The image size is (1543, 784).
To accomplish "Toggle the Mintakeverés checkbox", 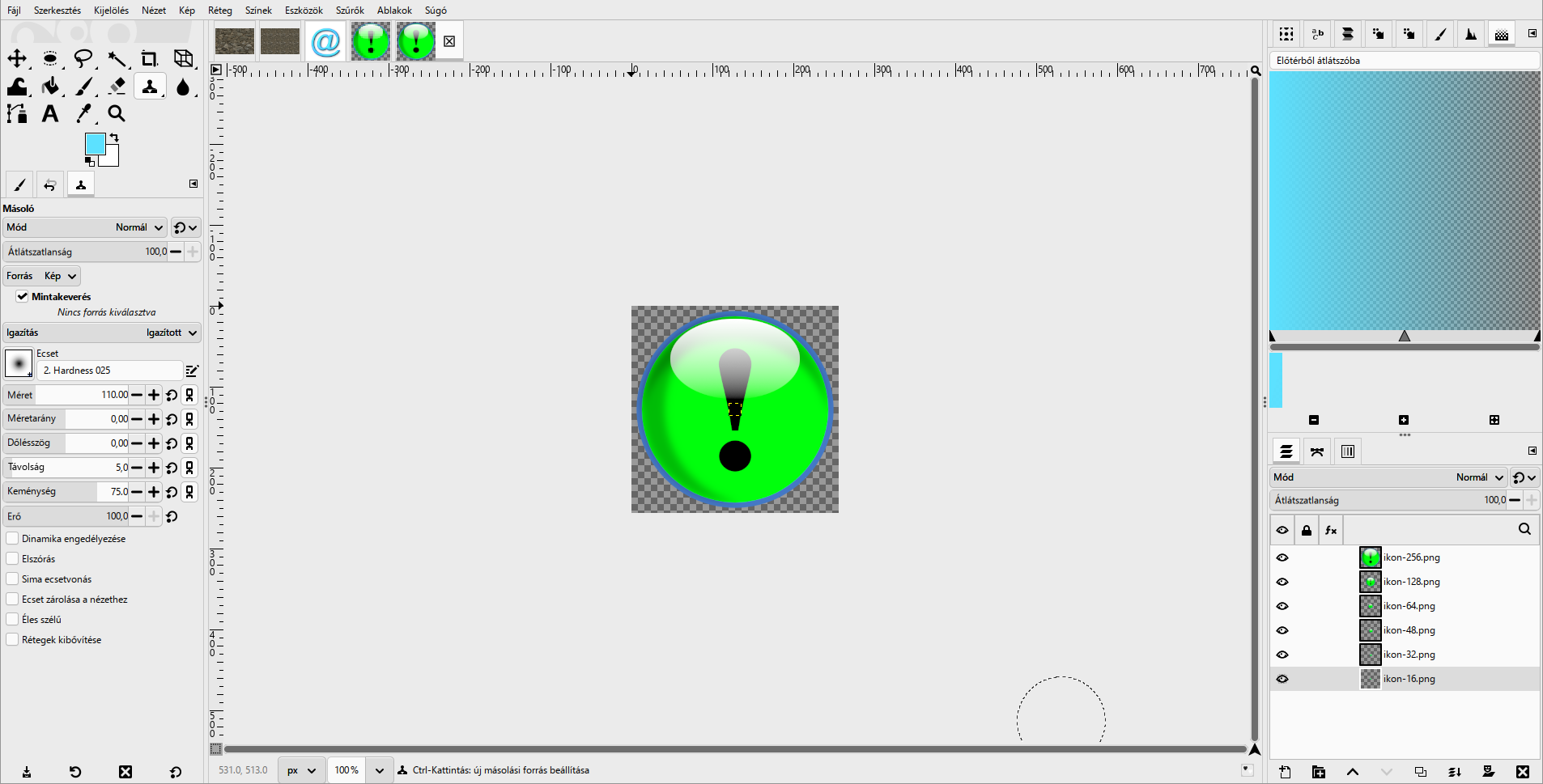I will [x=23, y=296].
